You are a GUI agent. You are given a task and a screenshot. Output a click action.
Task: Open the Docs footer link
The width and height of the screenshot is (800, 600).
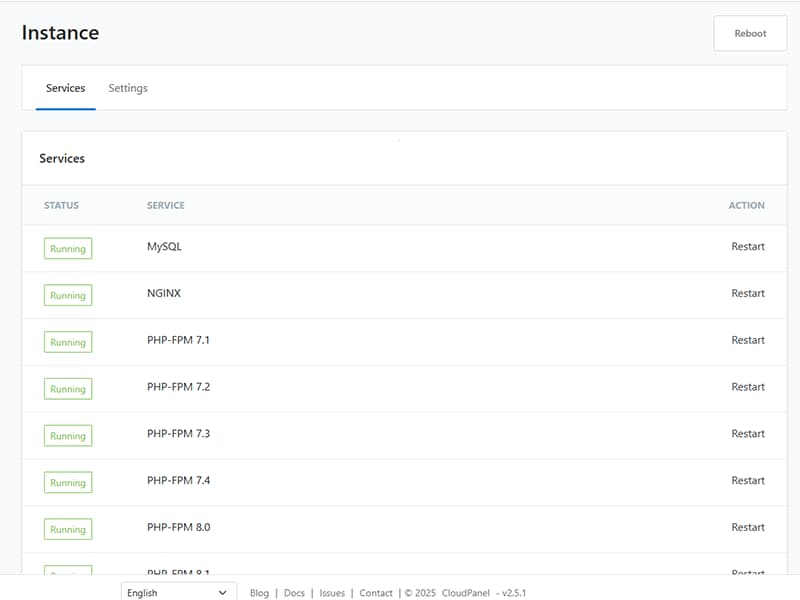coord(294,593)
